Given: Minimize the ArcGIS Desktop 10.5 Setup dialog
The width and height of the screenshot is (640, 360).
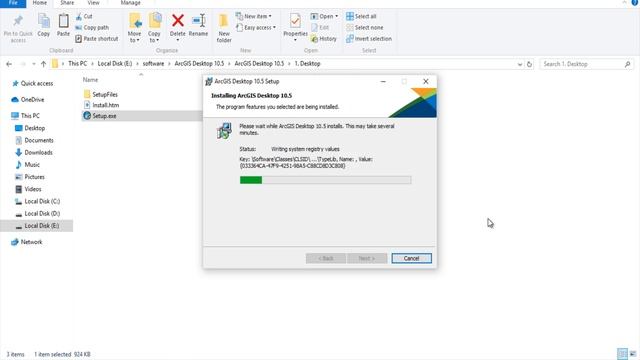Looking at the screenshot, I should (383, 82).
